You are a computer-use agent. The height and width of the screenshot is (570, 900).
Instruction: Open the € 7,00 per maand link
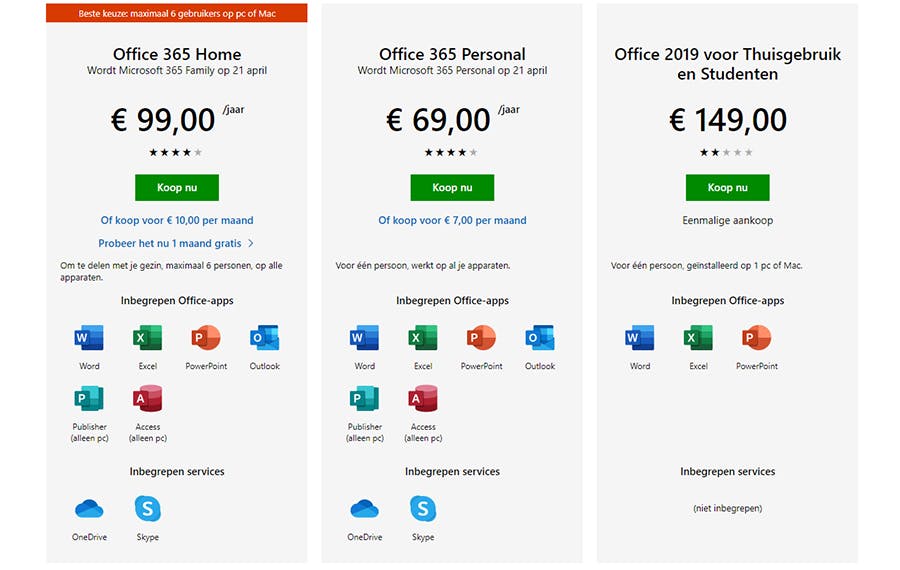(x=452, y=220)
